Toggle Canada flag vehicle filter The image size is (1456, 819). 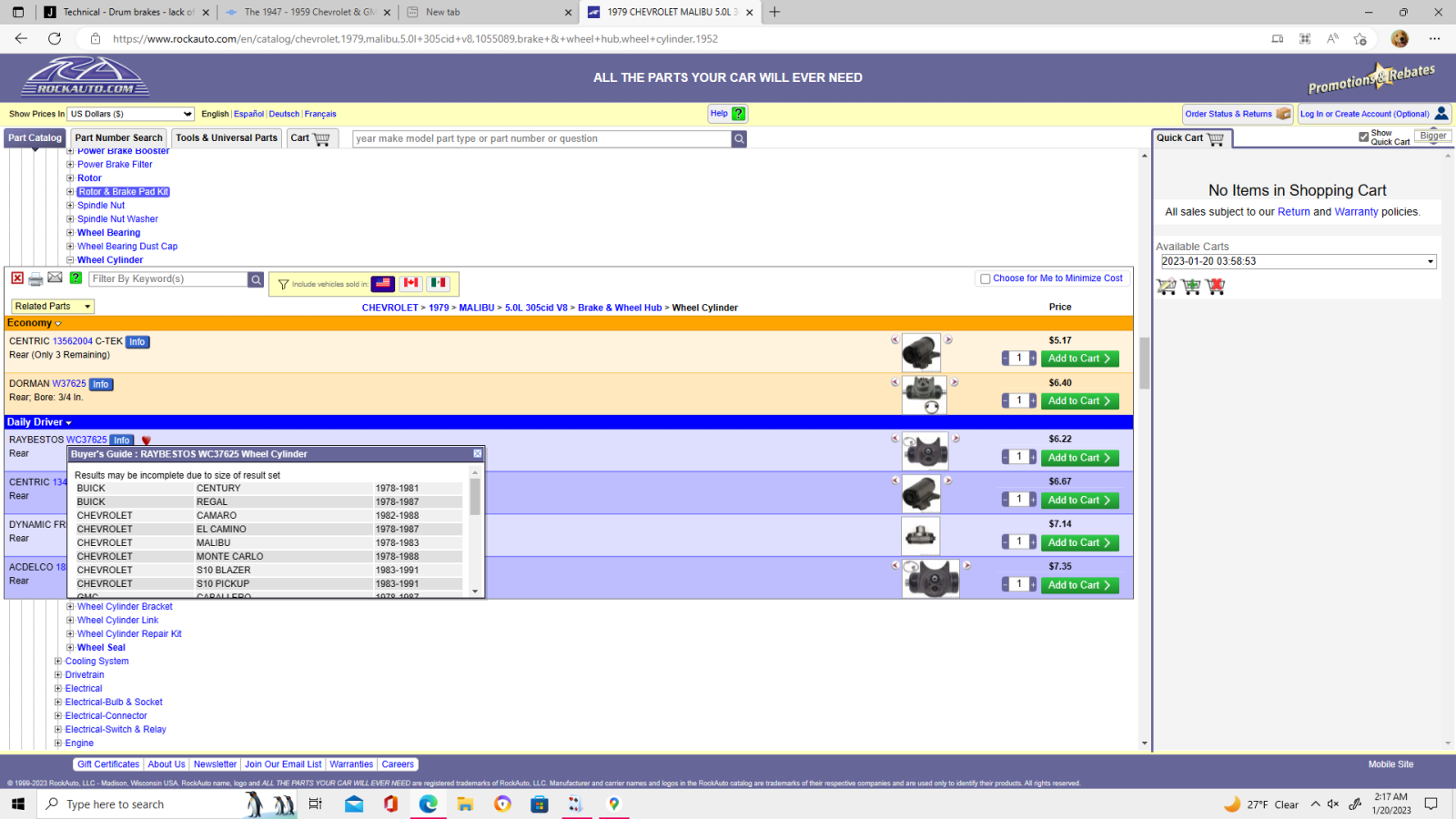[411, 283]
